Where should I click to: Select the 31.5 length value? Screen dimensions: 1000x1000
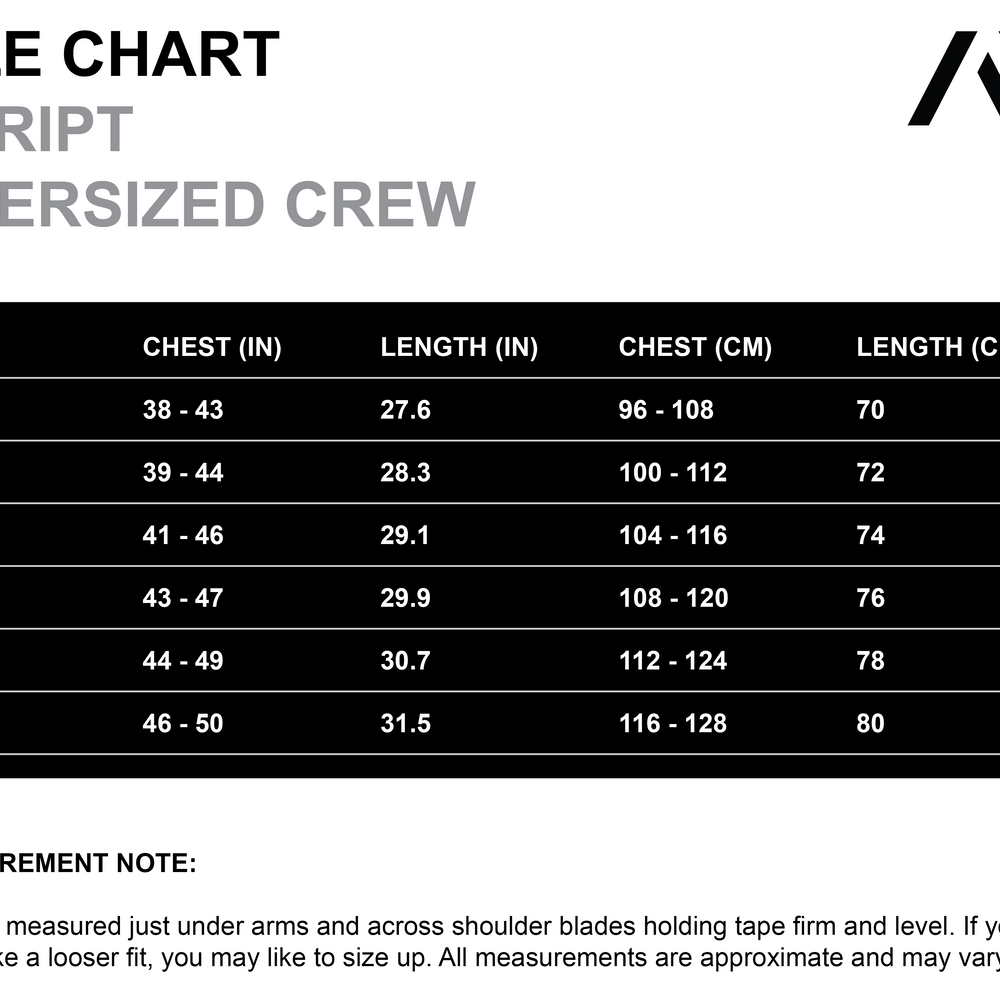point(405,723)
